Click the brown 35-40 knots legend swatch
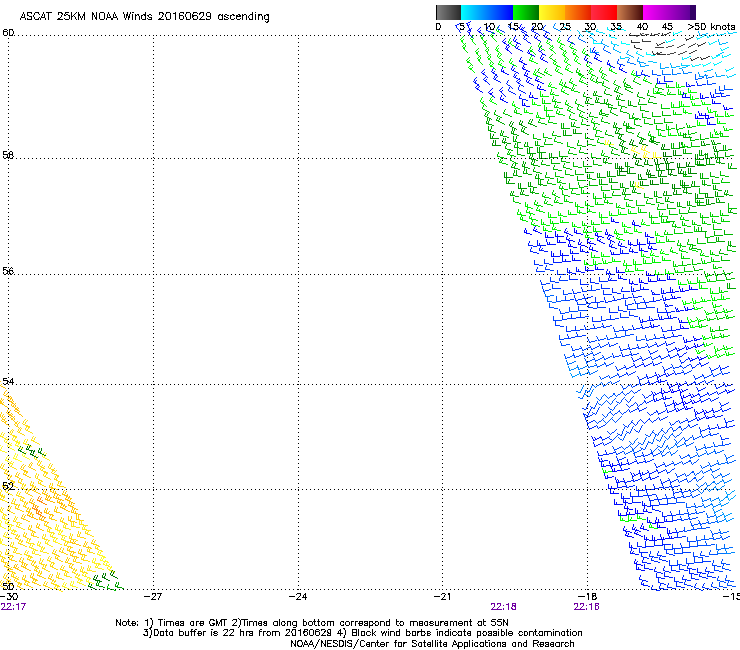 630,12
